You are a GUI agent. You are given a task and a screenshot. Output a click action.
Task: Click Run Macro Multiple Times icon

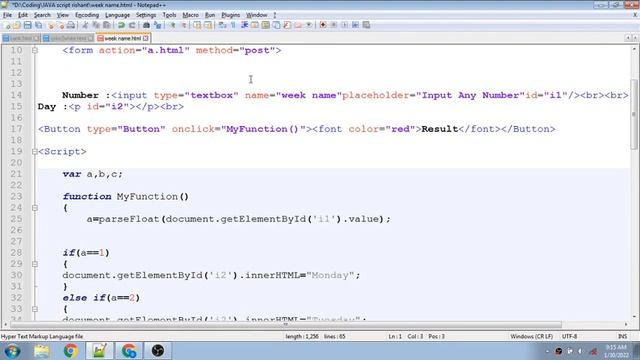356,25
